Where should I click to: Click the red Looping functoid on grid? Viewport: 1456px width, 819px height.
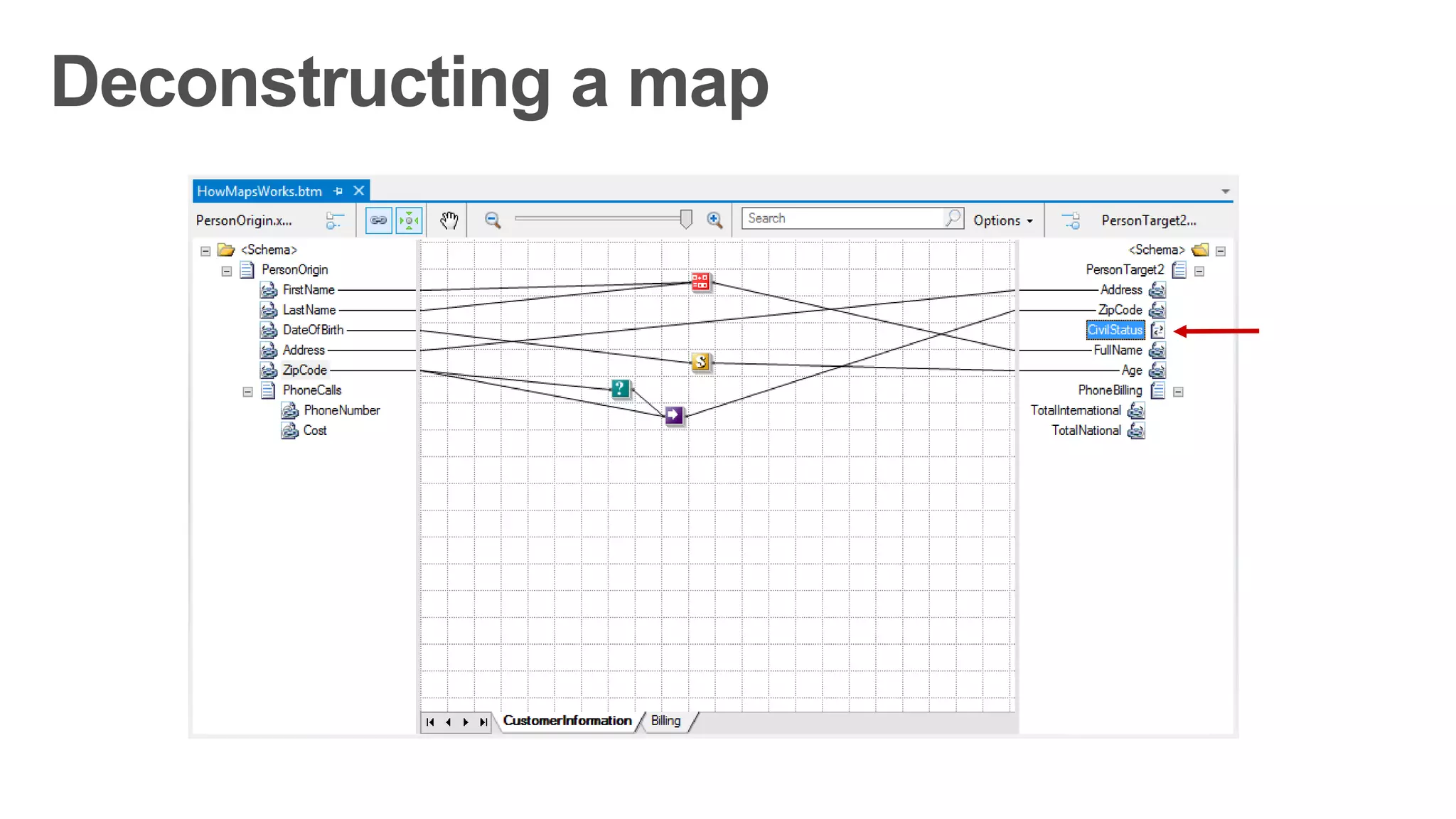(x=700, y=282)
